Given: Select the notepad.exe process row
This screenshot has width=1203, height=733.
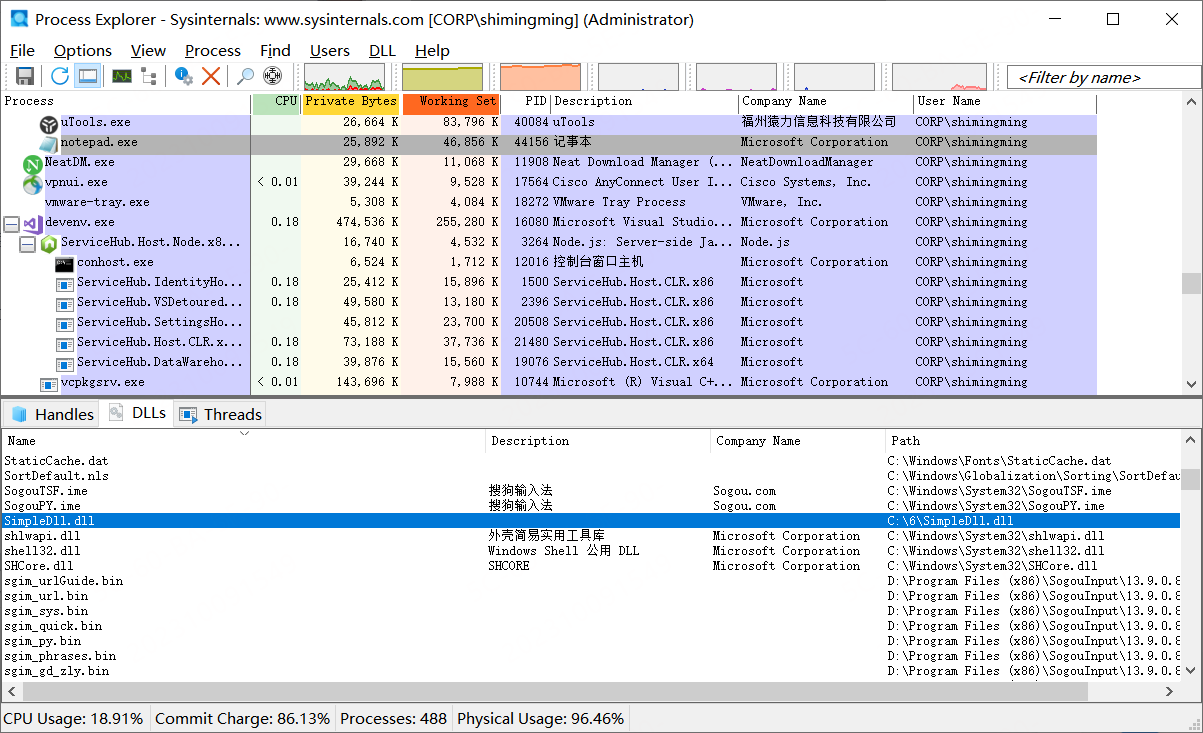Looking at the screenshot, I should [x=99, y=143].
